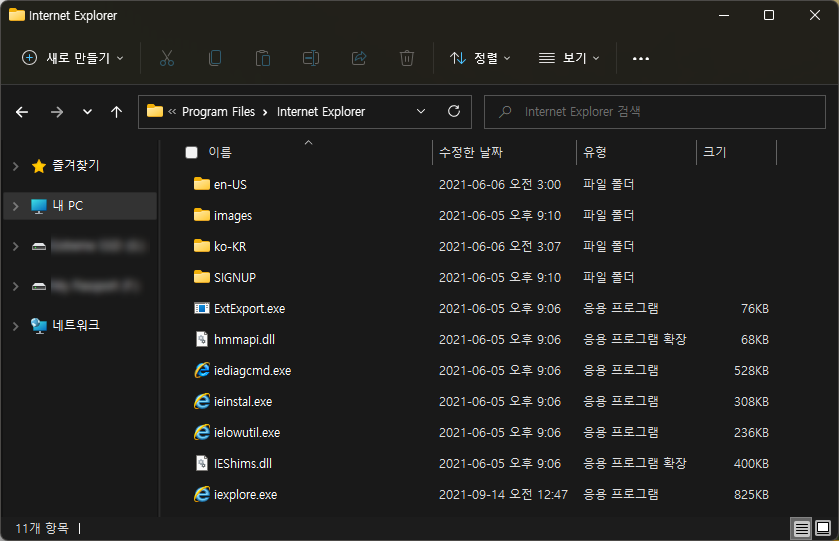Go back with the left arrow
The height and width of the screenshot is (541, 839).
coord(22,112)
